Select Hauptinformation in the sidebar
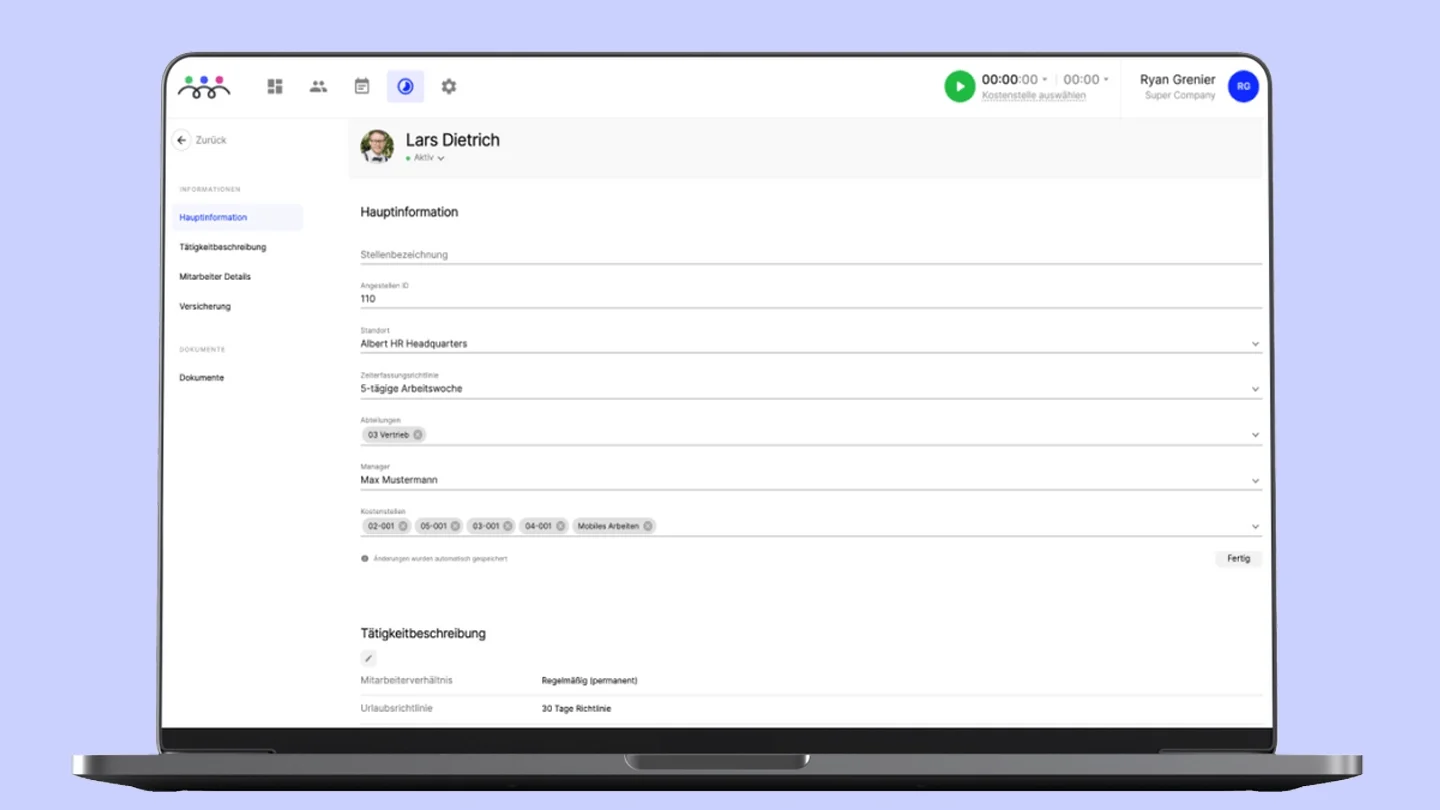The image size is (1440, 810). (x=237, y=217)
